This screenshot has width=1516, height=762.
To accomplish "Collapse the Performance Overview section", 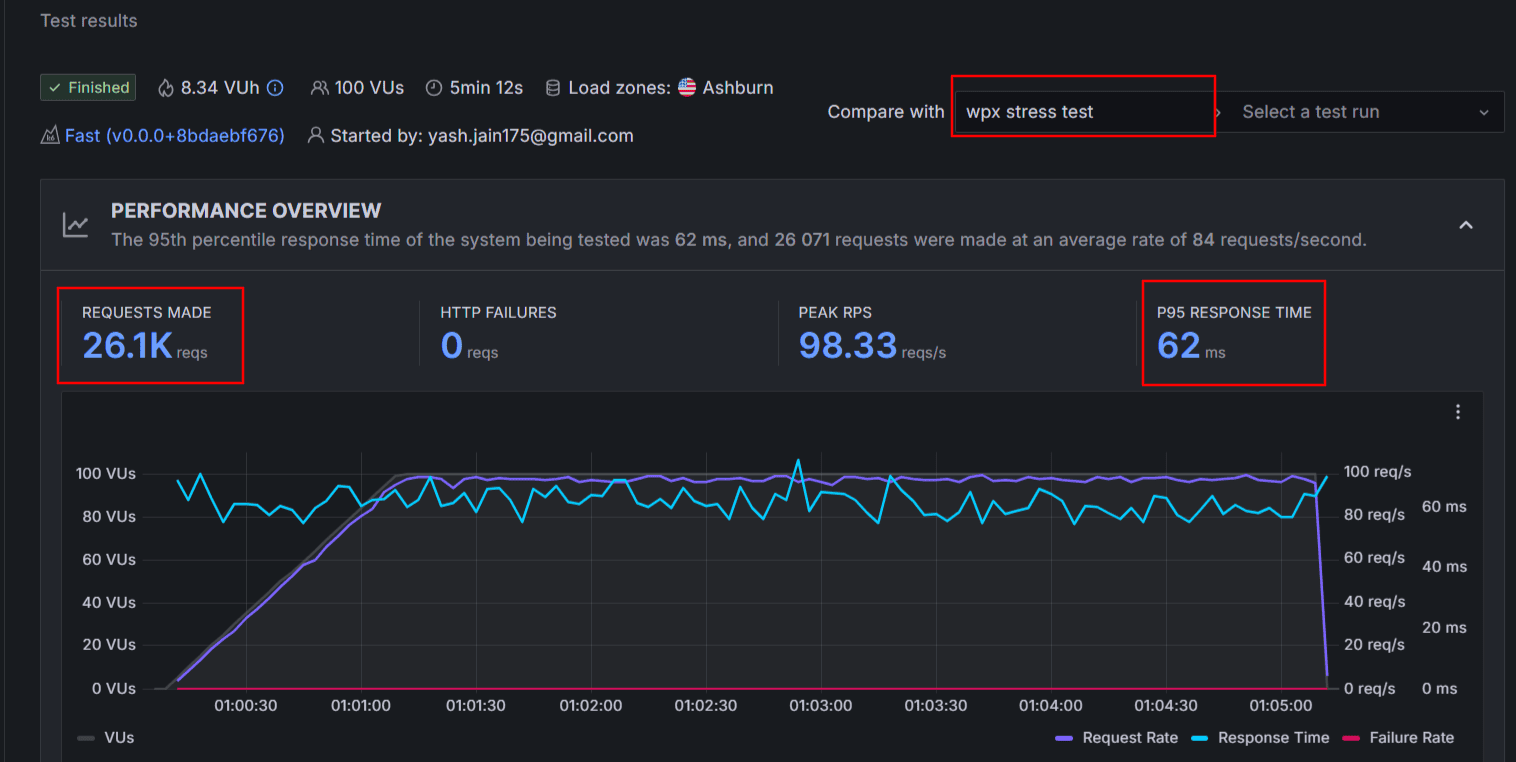I will point(1465,225).
